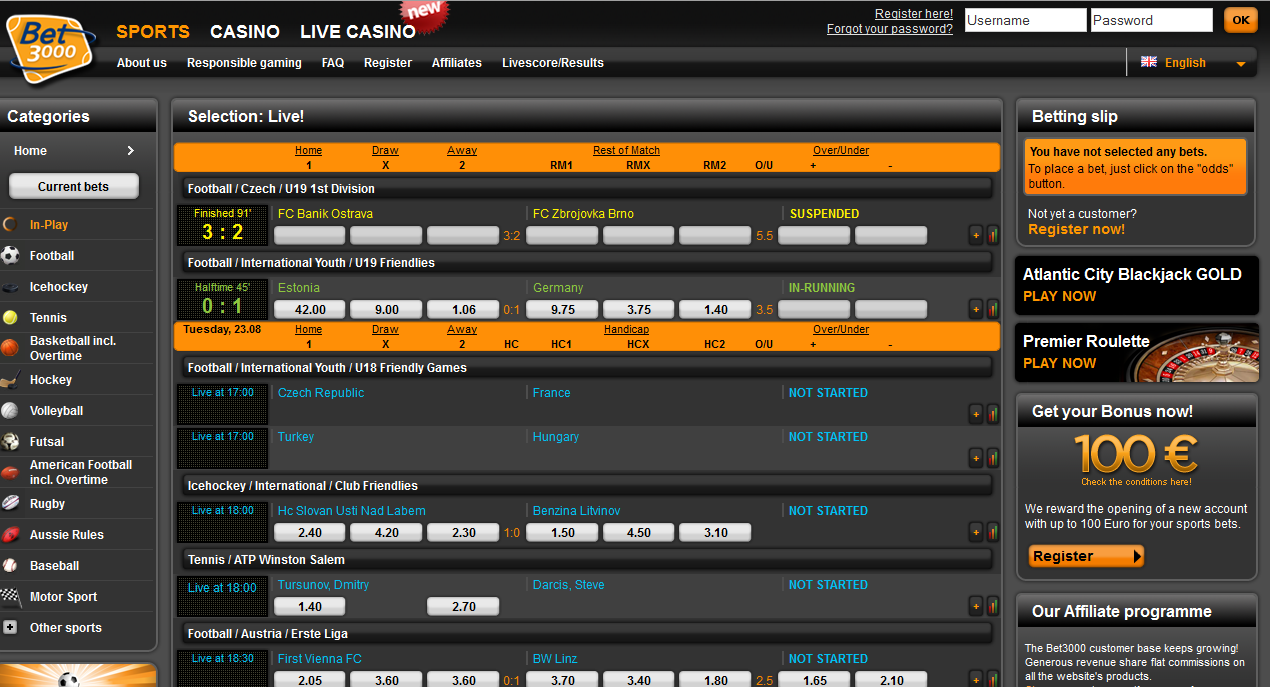Open the English language dropdown arrow

[1241, 64]
